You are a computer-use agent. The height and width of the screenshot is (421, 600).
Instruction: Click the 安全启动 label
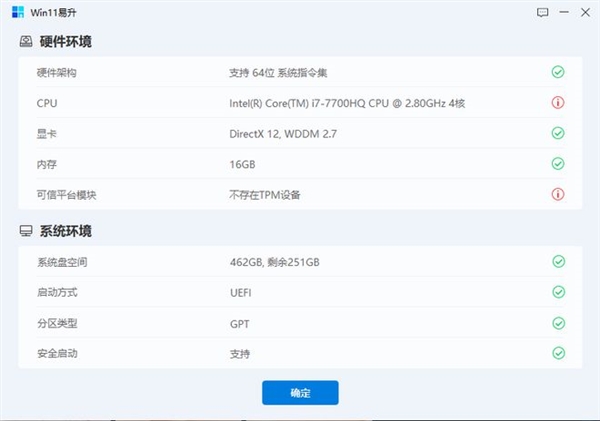[57, 354]
